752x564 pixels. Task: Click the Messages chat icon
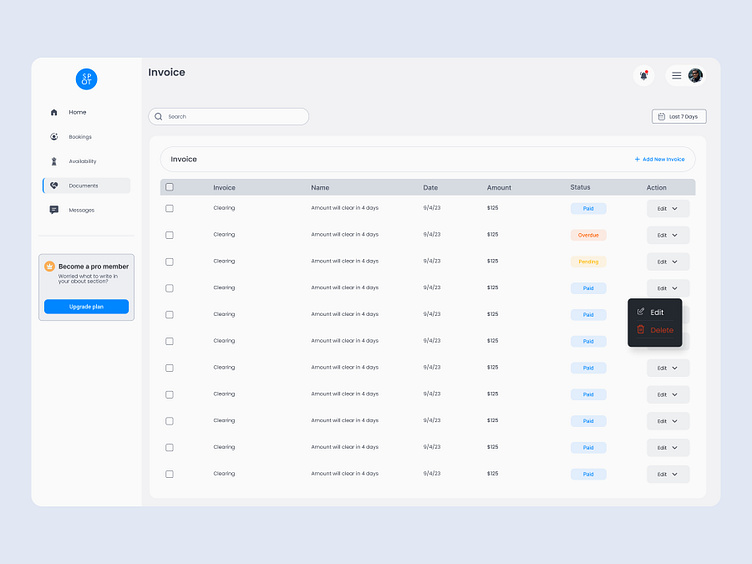[x=54, y=210]
